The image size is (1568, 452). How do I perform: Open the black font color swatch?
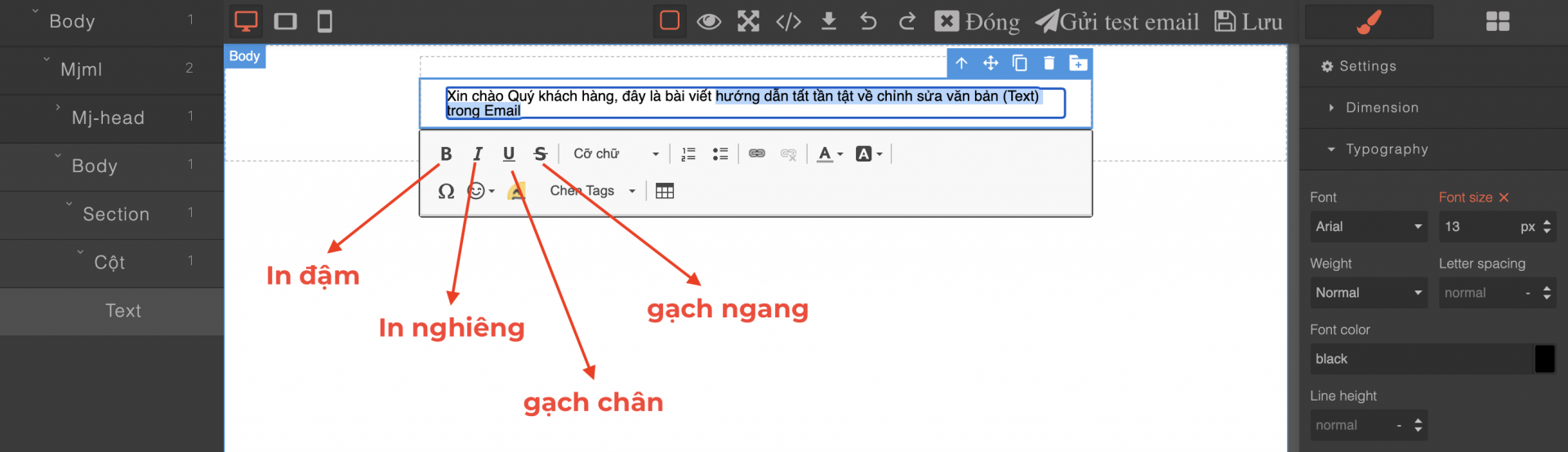1544,359
